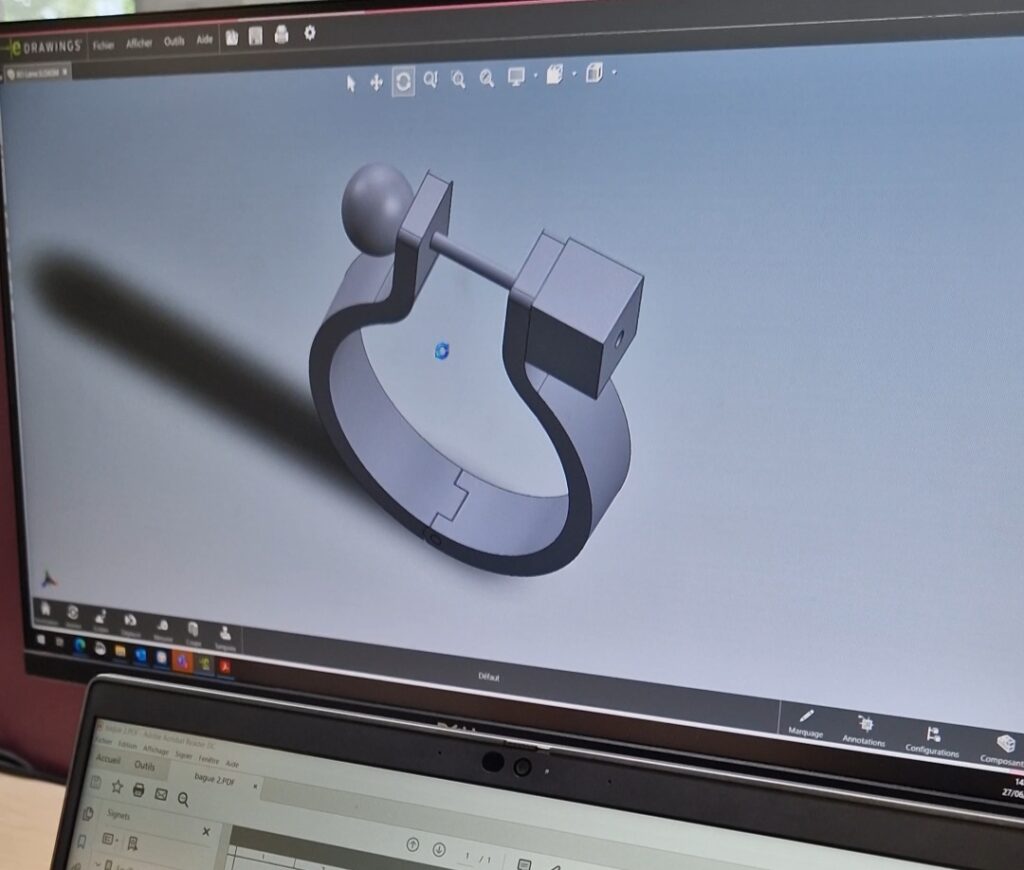Expand the view orientation dropdown arrow
This screenshot has width=1024, height=870.
tap(614, 72)
